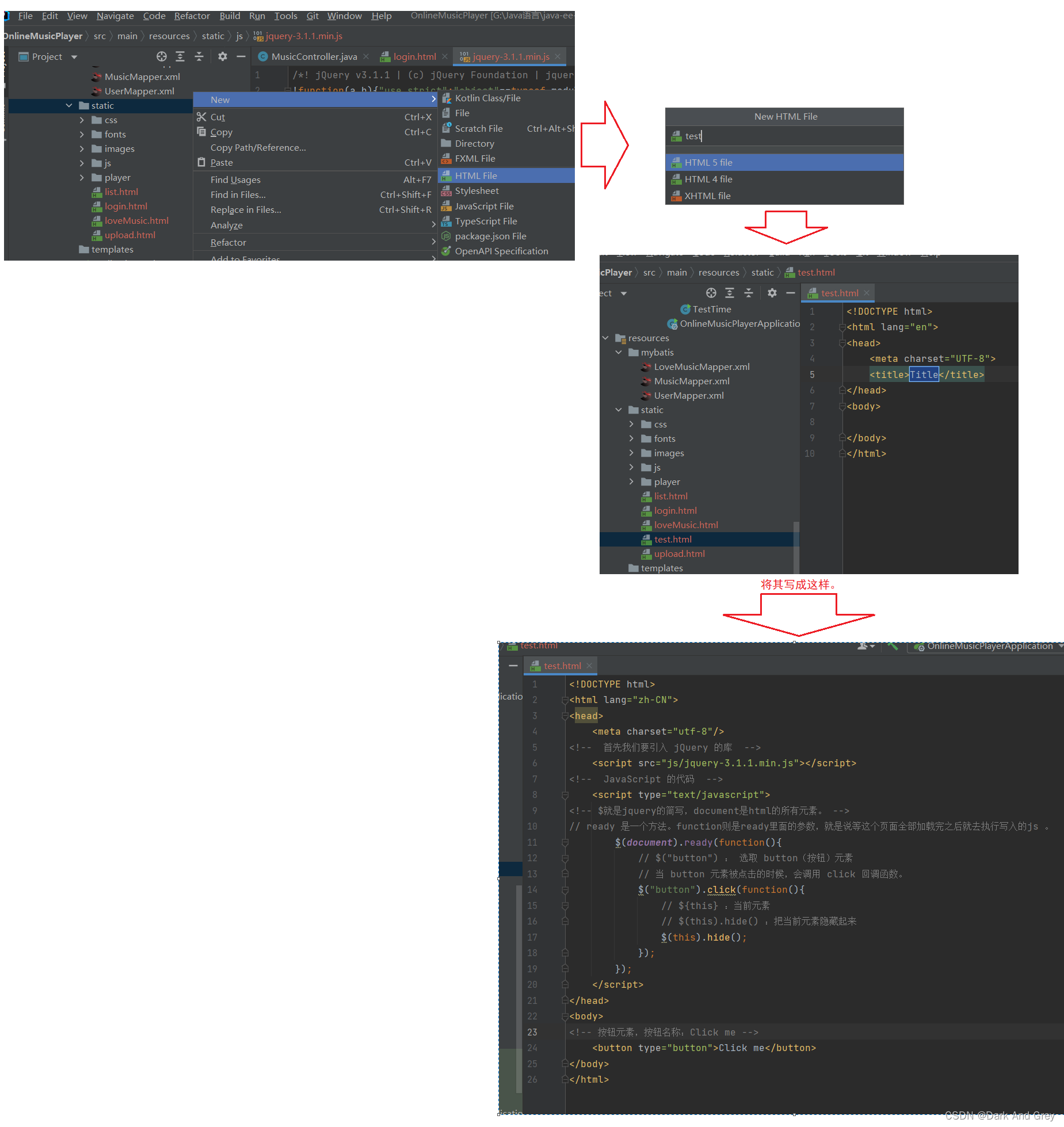The image size is (1064, 1127).
Task: Click the user profile icon in third window toolbar
Action: [x=865, y=645]
